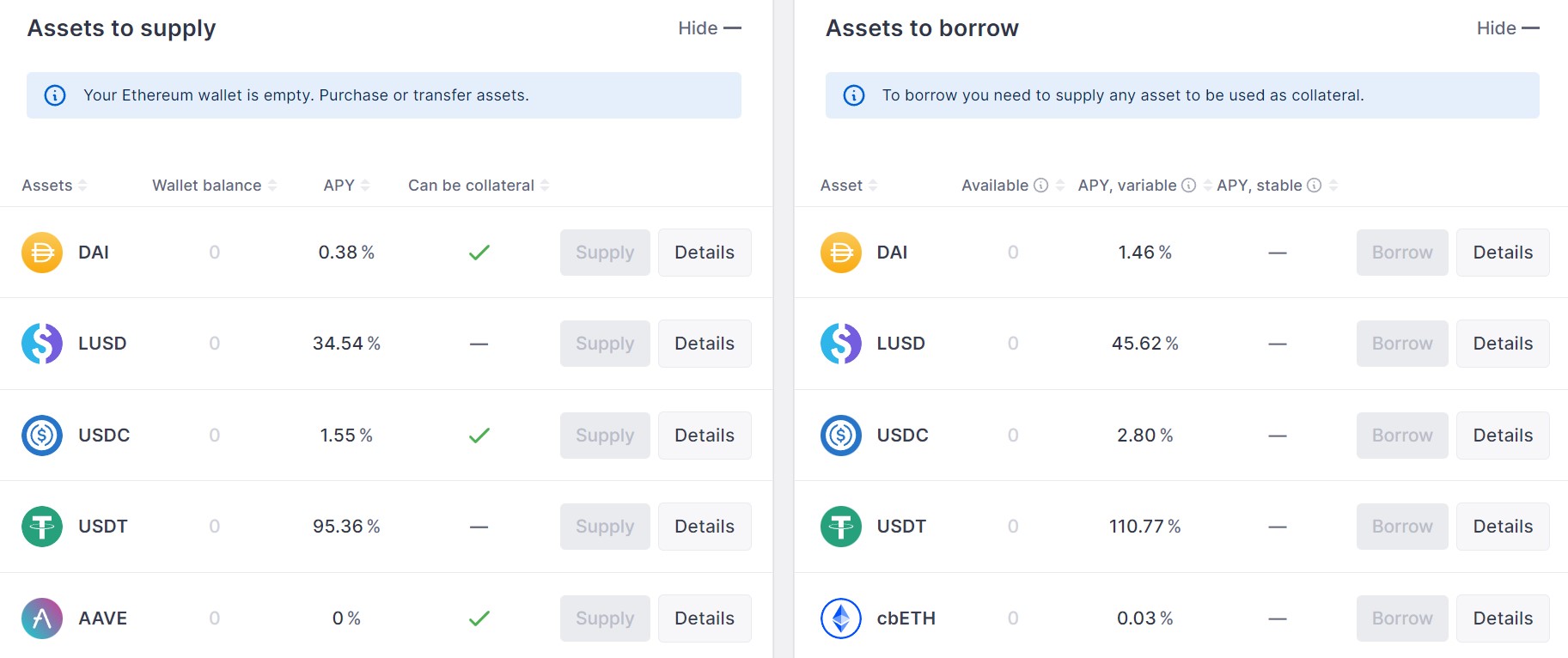Image resolution: width=1568 pixels, height=658 pixels.
Task: Select the LUSD coin icon under Assets to supply
Action: point(41,343)
